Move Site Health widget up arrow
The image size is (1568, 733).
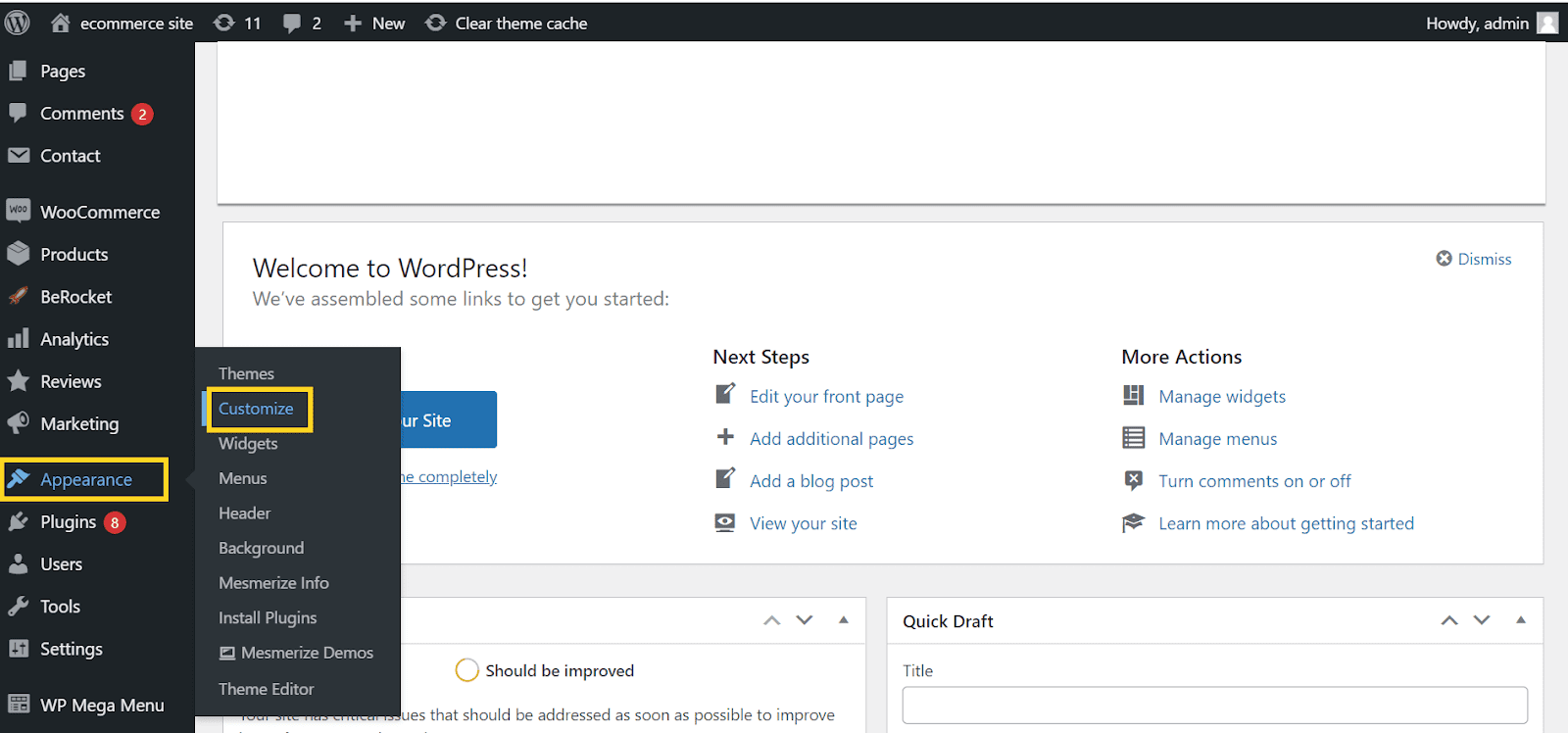tap(772, 620)
